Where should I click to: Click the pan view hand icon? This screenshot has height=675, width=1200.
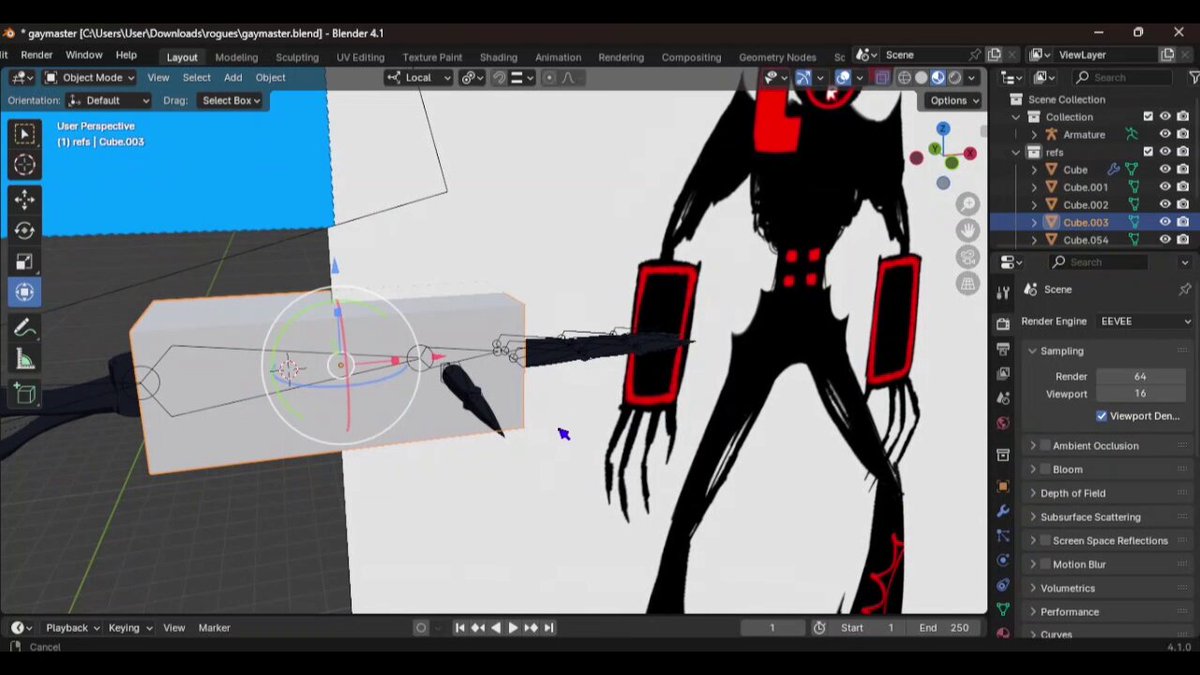(968, 231)
